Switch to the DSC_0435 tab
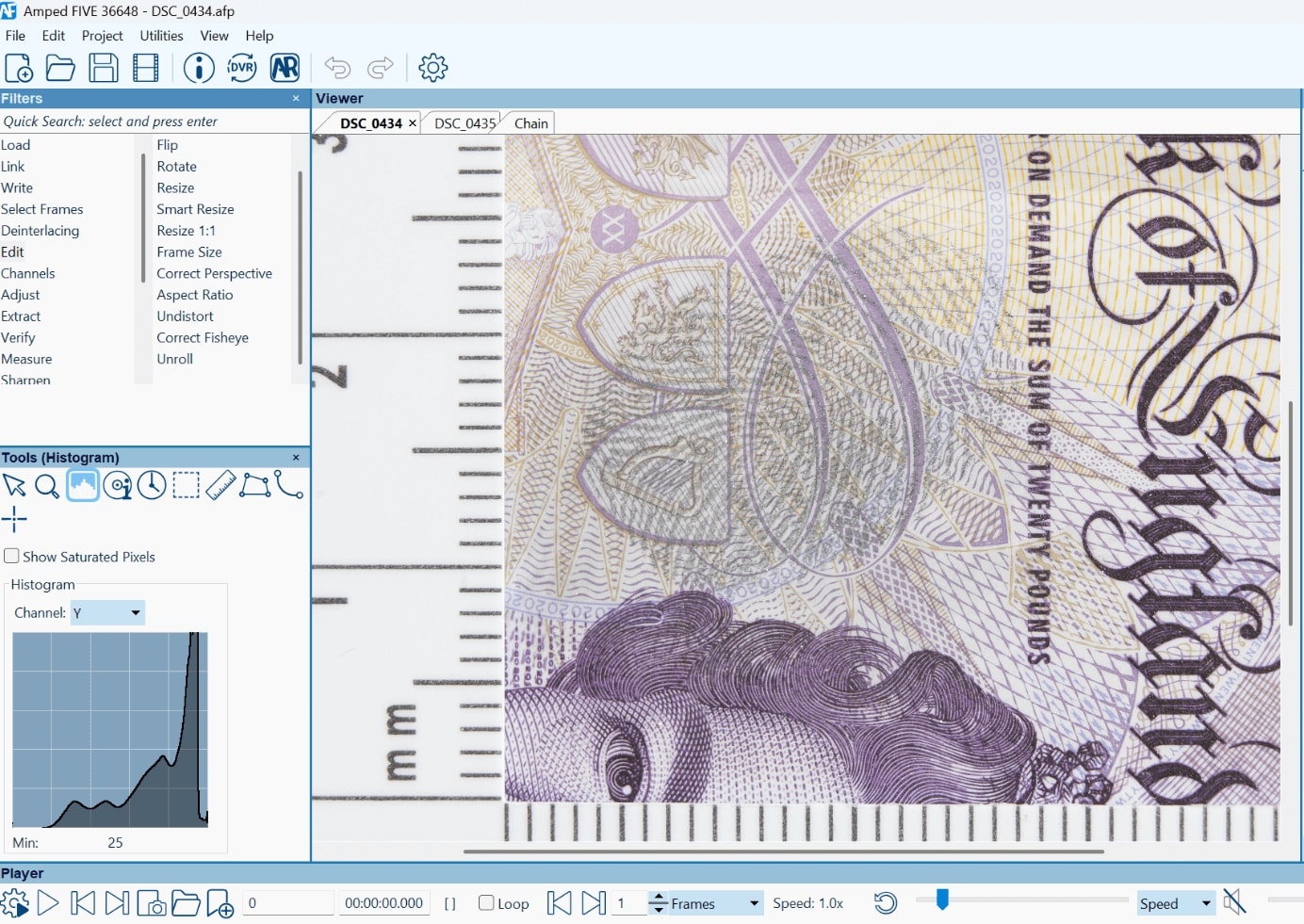This screenshot has height=924, width=1304. (x=465, y=123)
